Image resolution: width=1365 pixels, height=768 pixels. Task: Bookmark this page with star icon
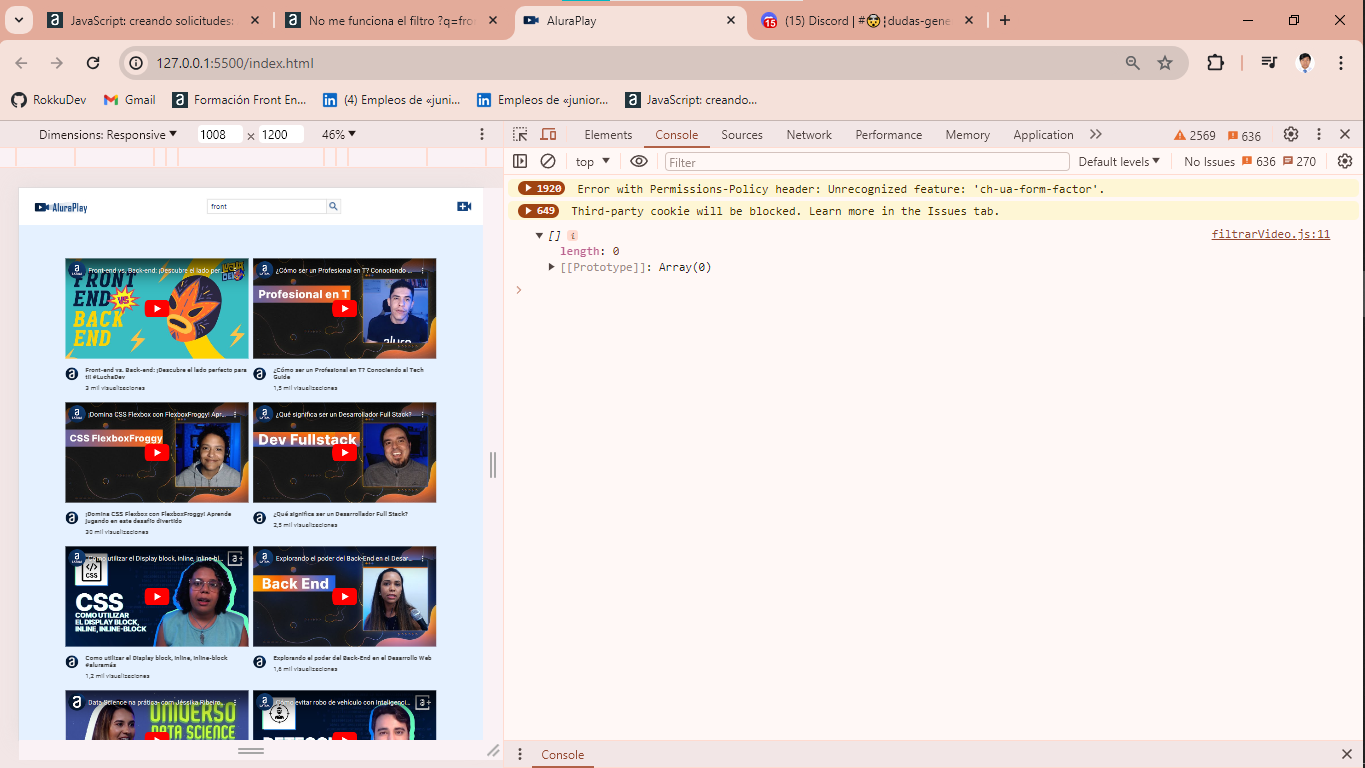(x=1165, y=63)
